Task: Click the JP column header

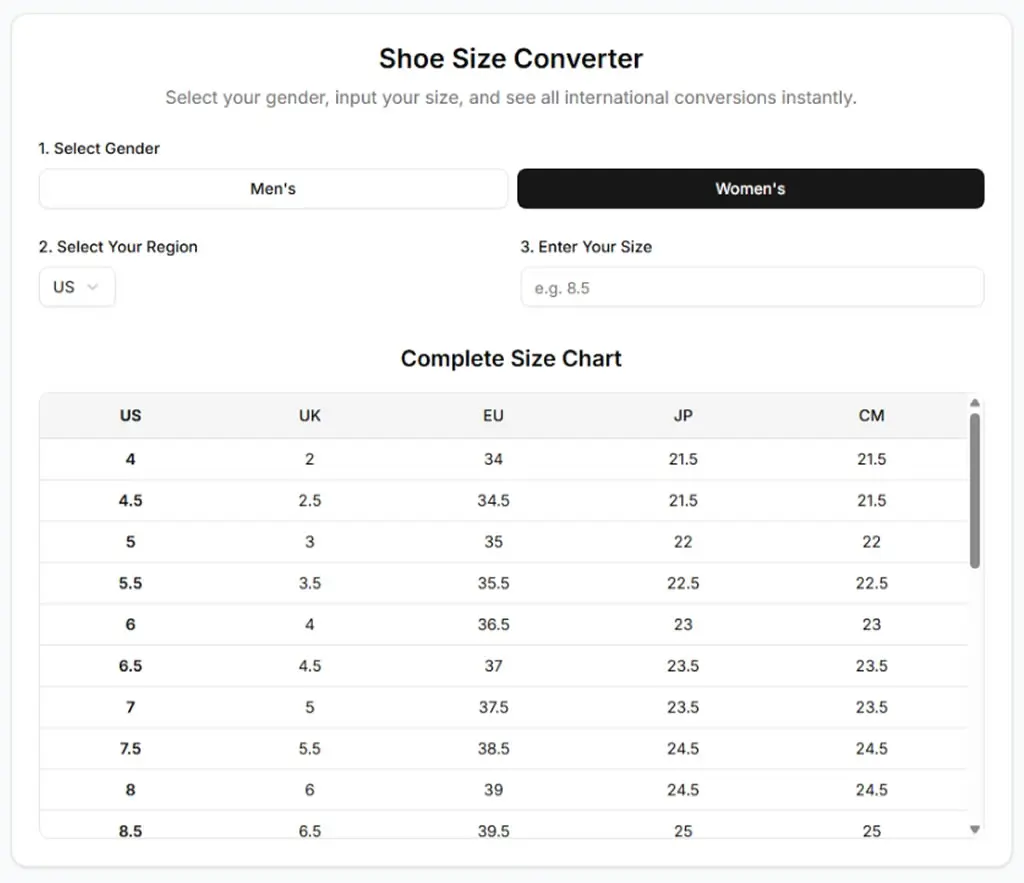Action: point(683,416)
